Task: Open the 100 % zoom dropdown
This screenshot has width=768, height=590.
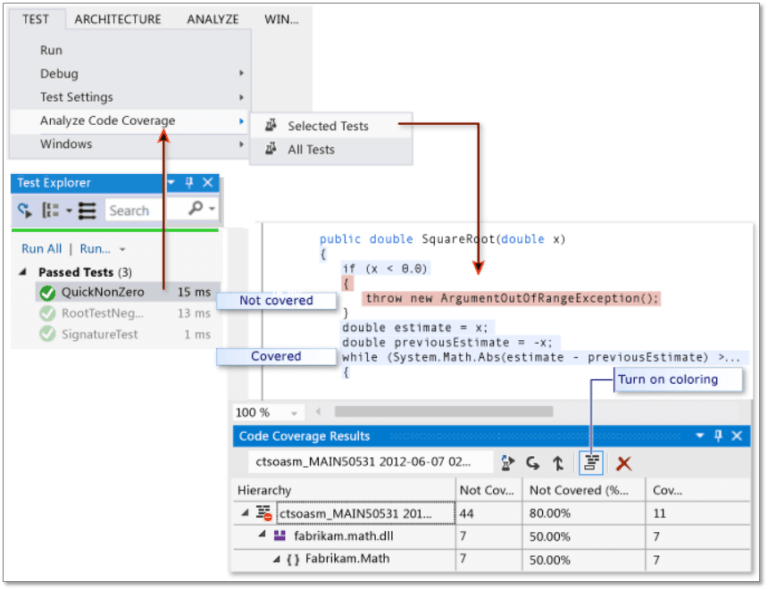Action: coord(294,413)
